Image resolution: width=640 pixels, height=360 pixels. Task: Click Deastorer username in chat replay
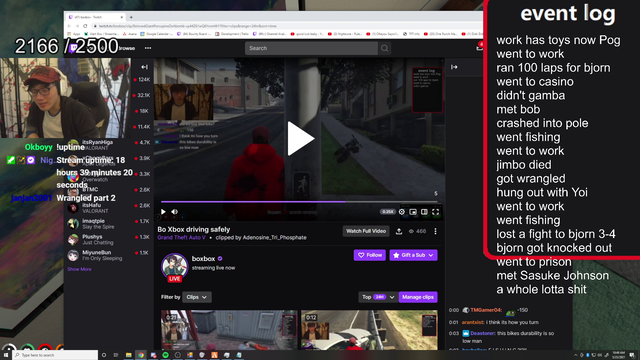click(x=482, y=333)
